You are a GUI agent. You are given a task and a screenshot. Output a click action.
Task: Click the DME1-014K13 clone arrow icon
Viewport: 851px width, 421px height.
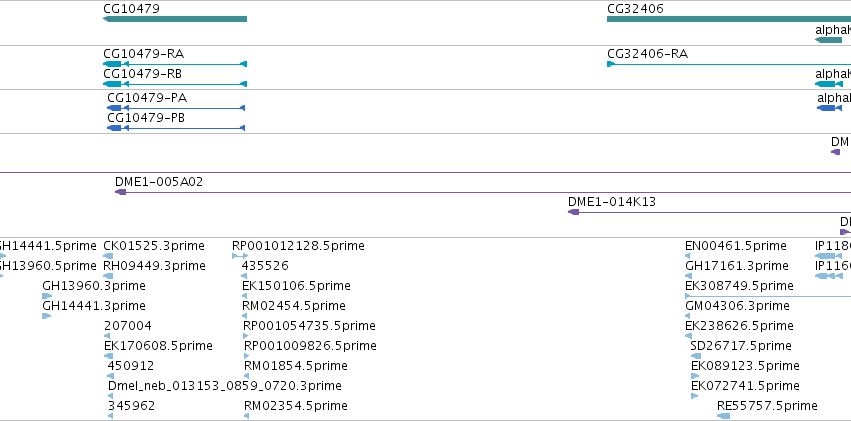[x=573, y=212]
